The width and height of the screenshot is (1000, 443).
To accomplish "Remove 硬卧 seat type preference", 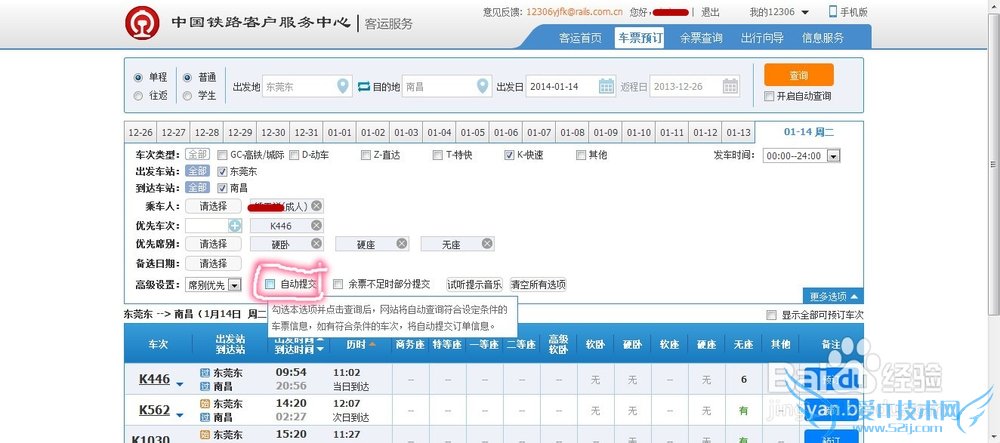I will [316, 244].
